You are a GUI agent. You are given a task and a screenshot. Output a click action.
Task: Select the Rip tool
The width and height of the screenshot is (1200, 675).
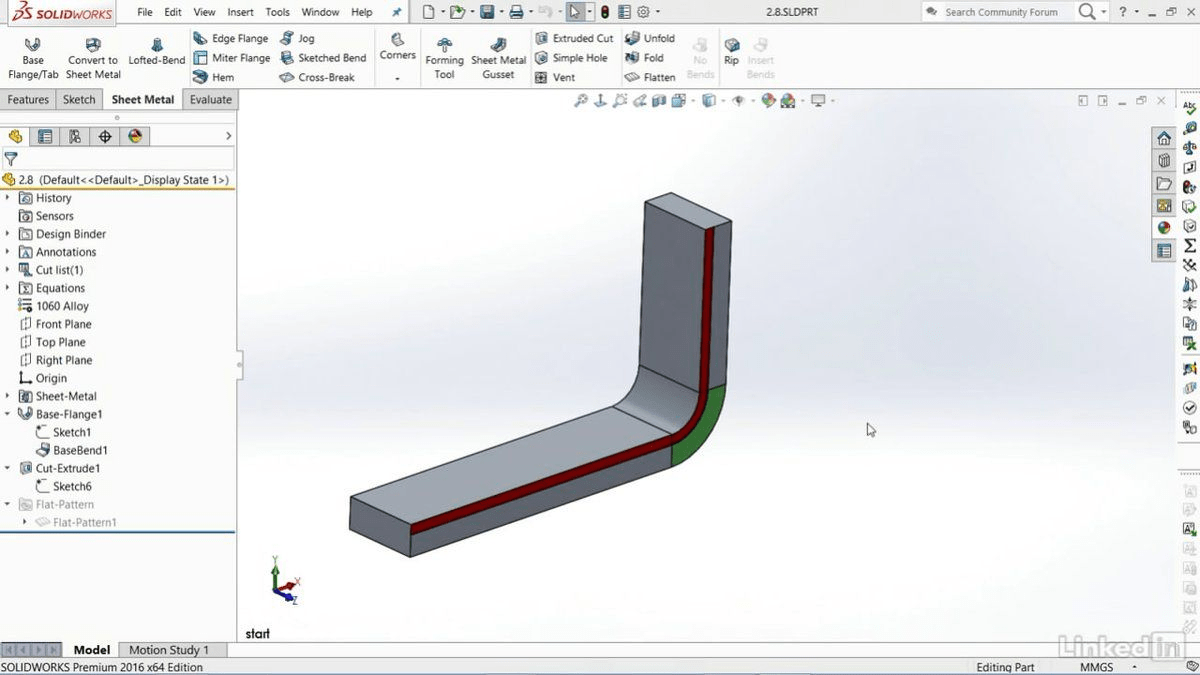pyautogui.click(x=731, y=52)
